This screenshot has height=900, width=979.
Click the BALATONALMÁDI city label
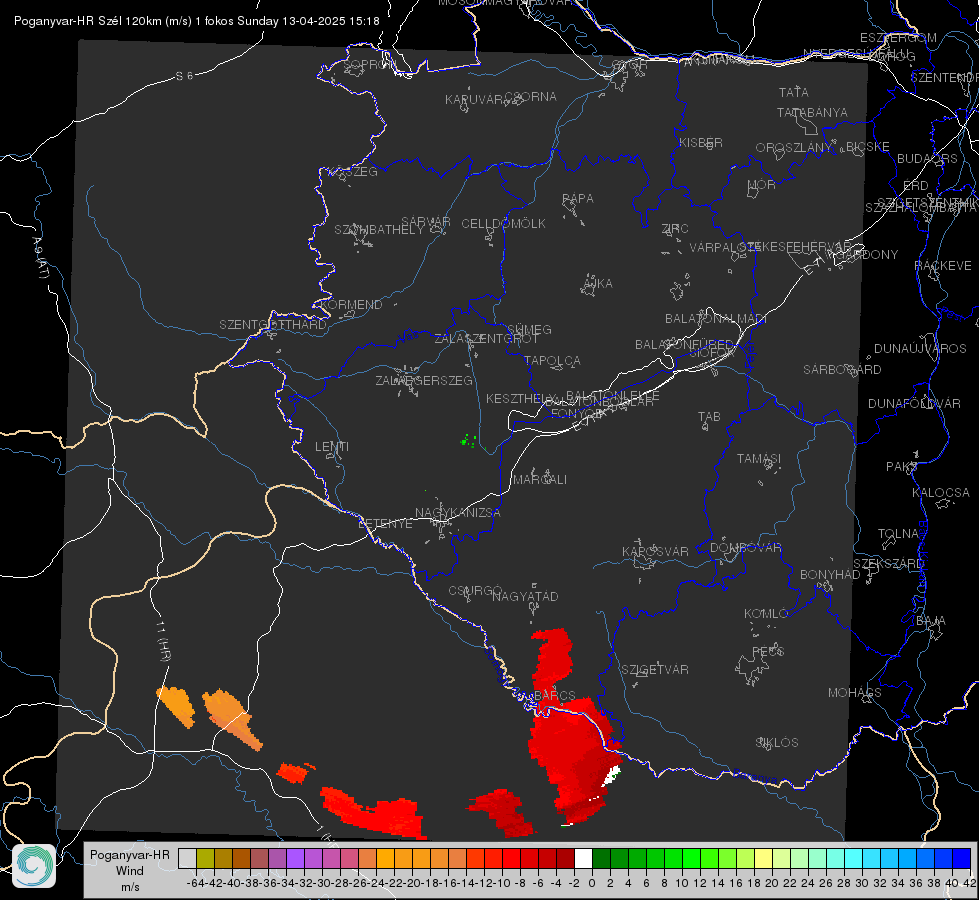coord(716,319)
